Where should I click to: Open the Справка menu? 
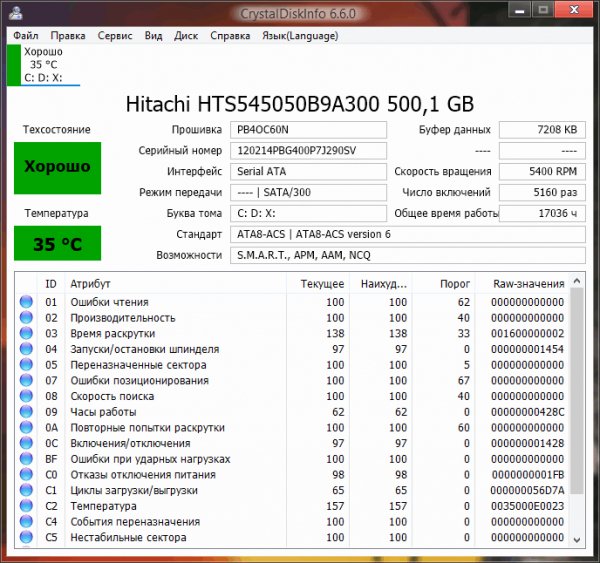coord(230,36)
